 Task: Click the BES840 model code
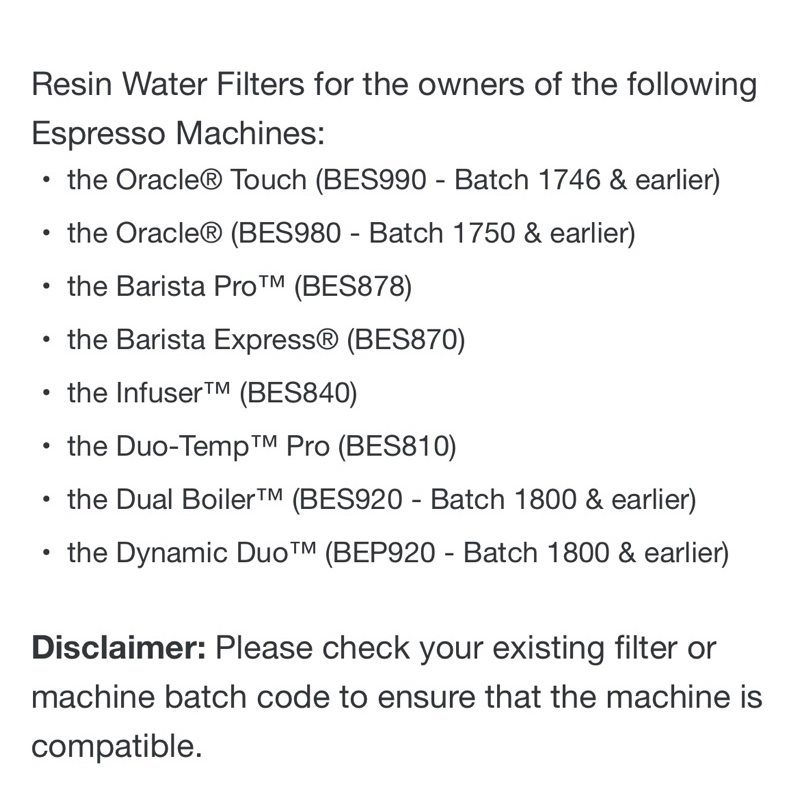tap(298, 394)
